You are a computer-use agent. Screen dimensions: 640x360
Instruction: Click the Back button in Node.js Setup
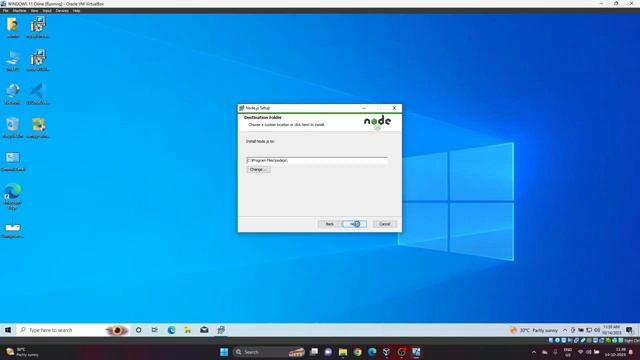pos(329,224)
